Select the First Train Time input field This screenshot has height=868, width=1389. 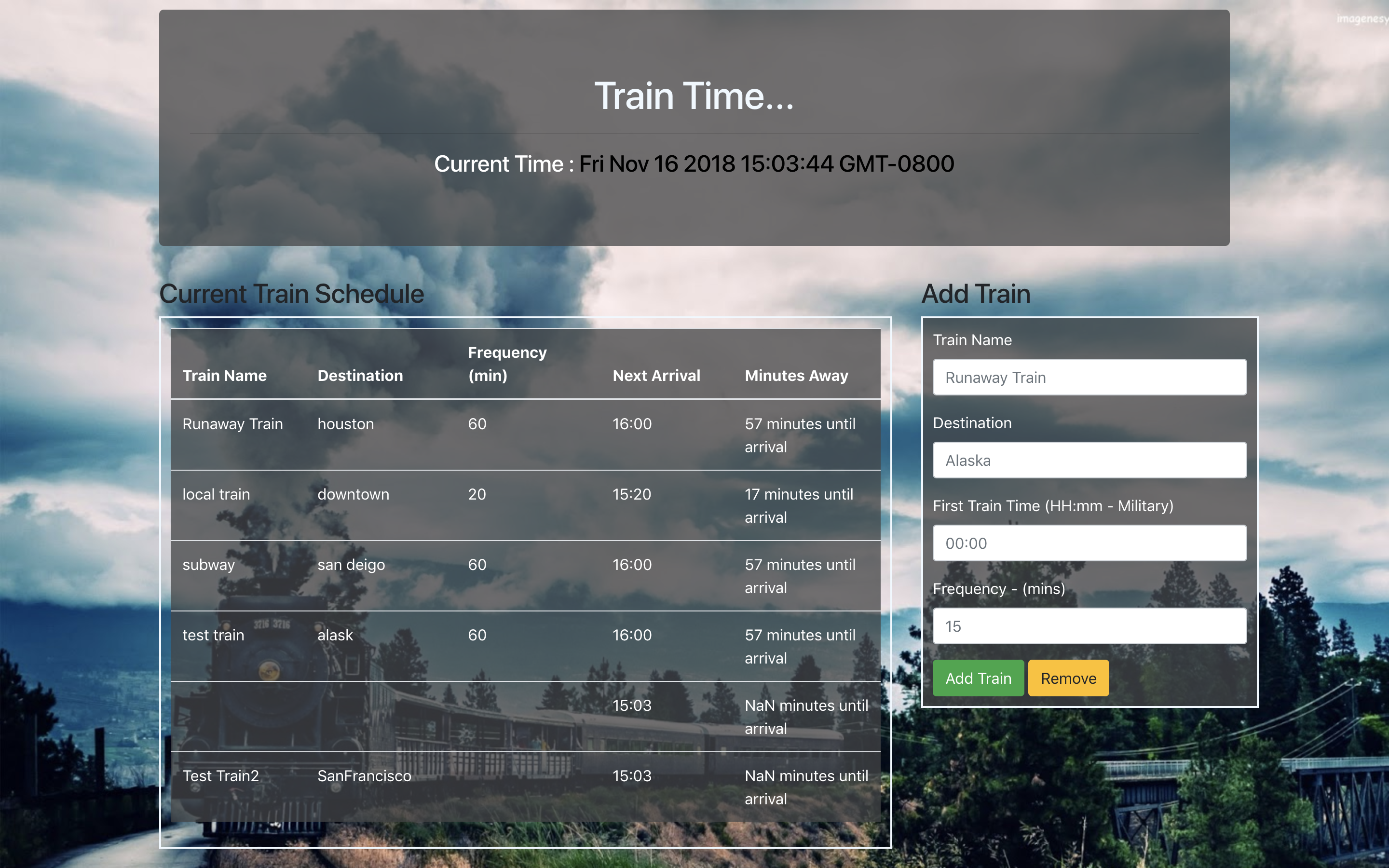[1089, 543]
